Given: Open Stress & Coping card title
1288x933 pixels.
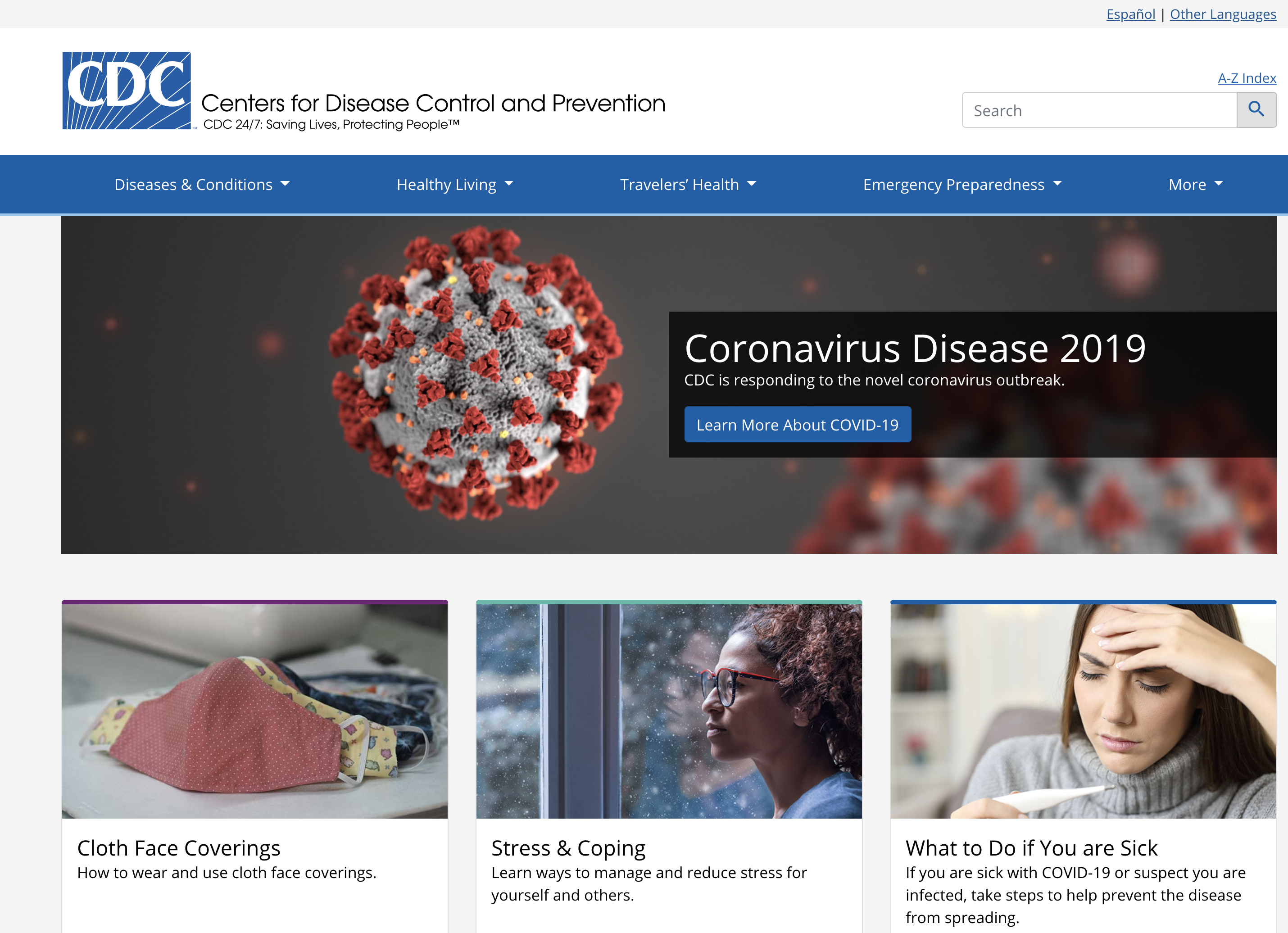Looking at the screenshot, I should (568, 848).
